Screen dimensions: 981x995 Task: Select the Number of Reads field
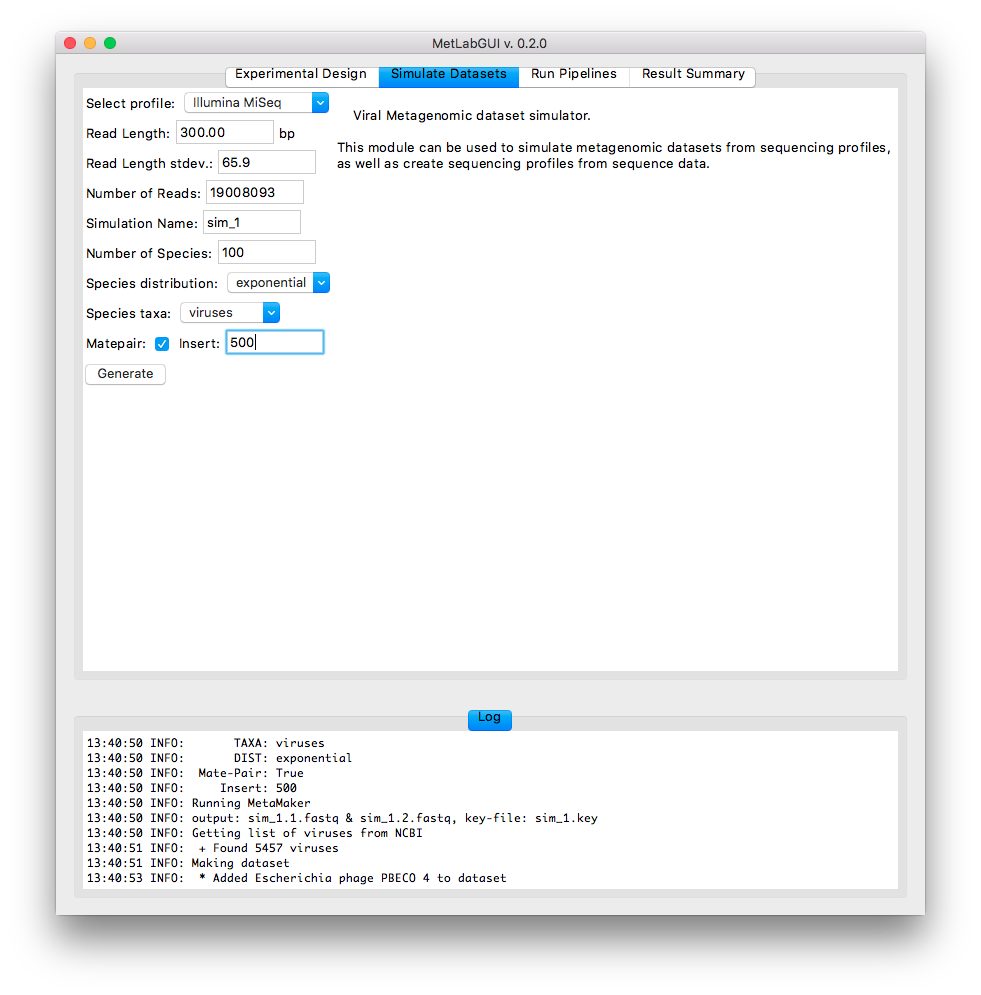tap(254, 192)
